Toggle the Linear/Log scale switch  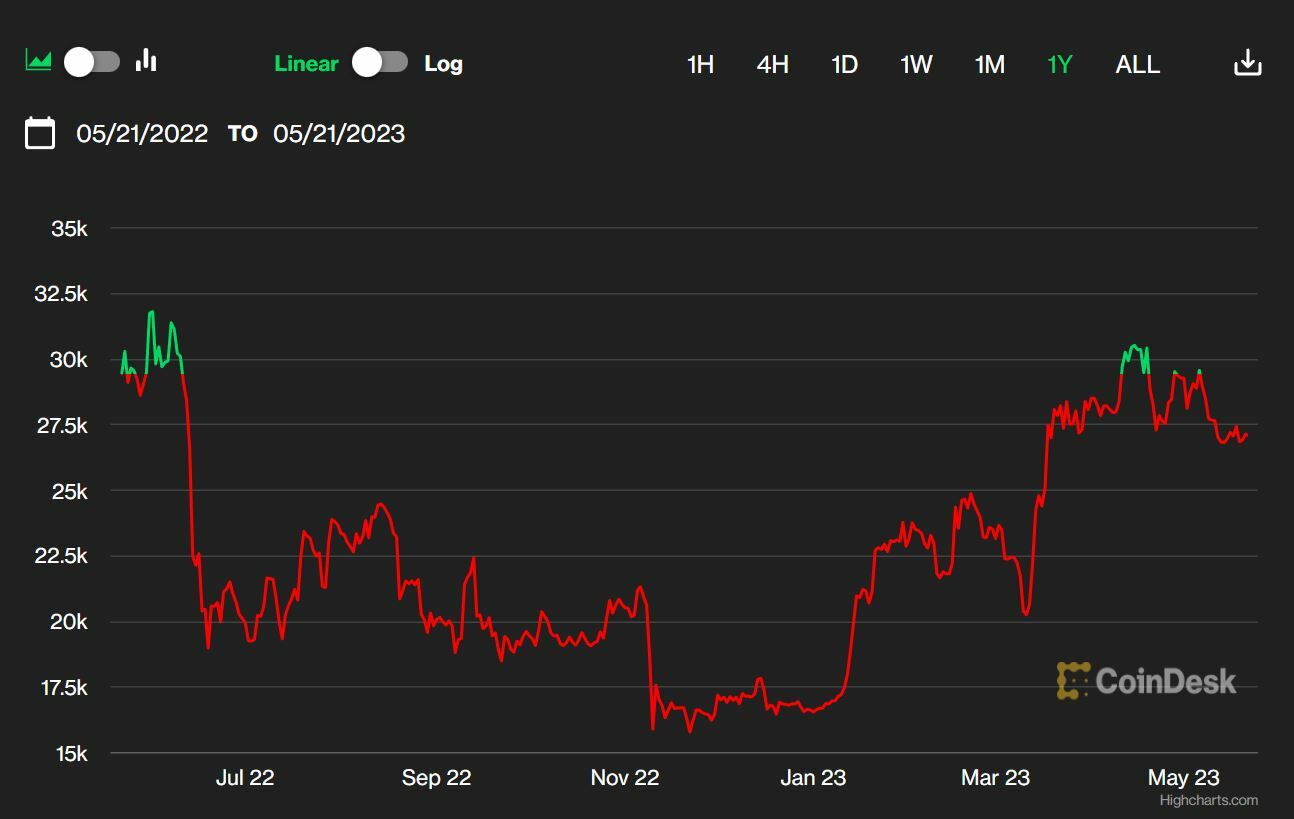[x=380, y=63]
